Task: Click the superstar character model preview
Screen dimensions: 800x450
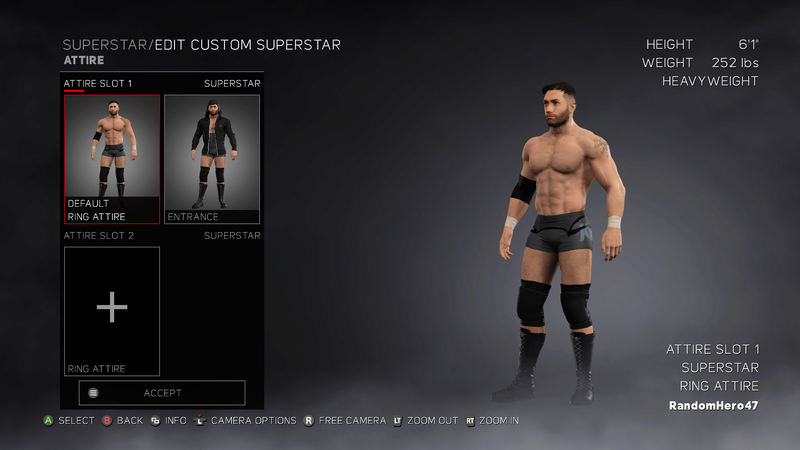Action: [x=562, y=244]
